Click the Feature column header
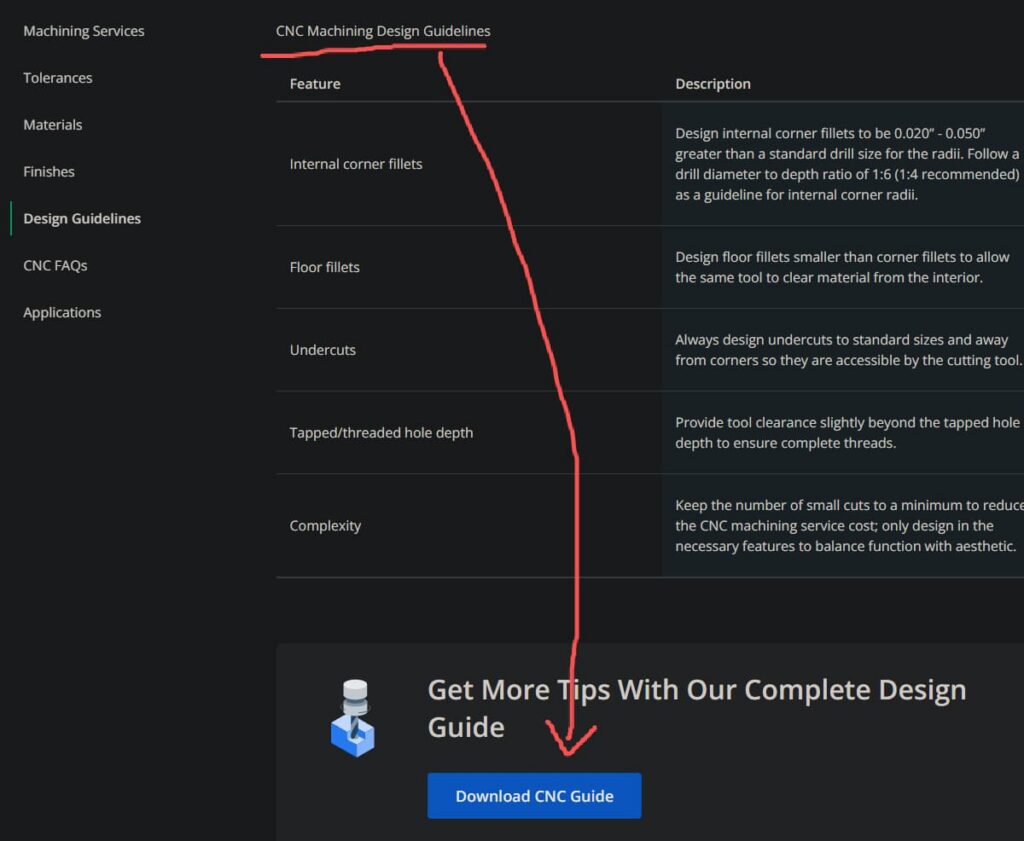 [315, 84]
